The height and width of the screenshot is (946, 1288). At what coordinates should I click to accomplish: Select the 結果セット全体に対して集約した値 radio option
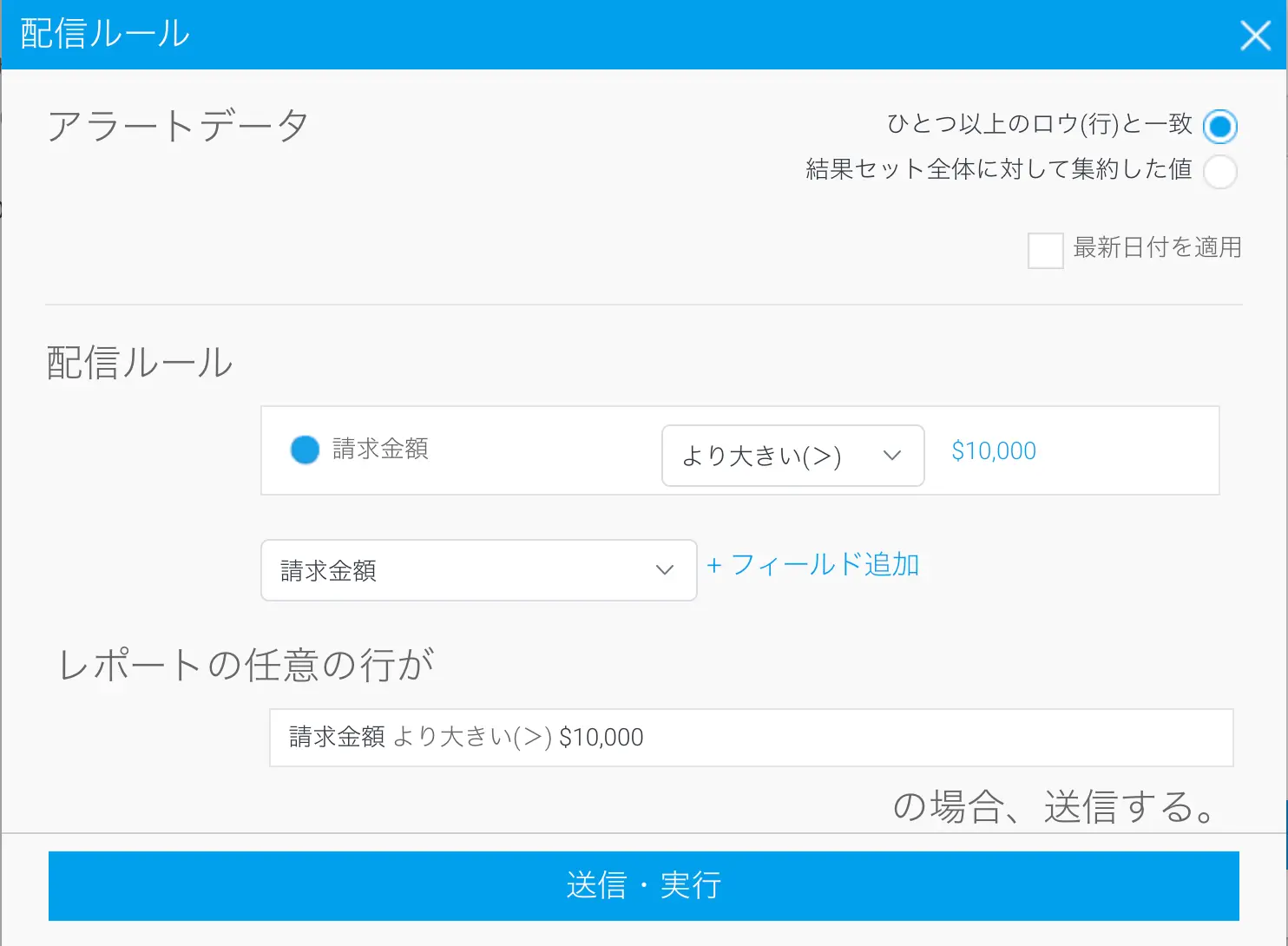tap(1219, 171)
